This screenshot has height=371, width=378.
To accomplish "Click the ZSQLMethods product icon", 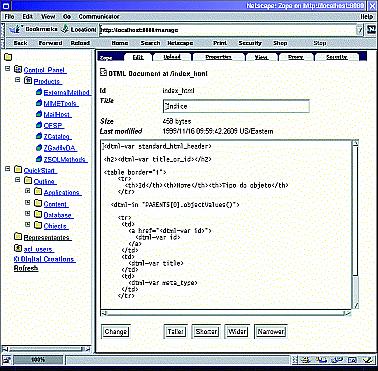I will pos(39,159).
